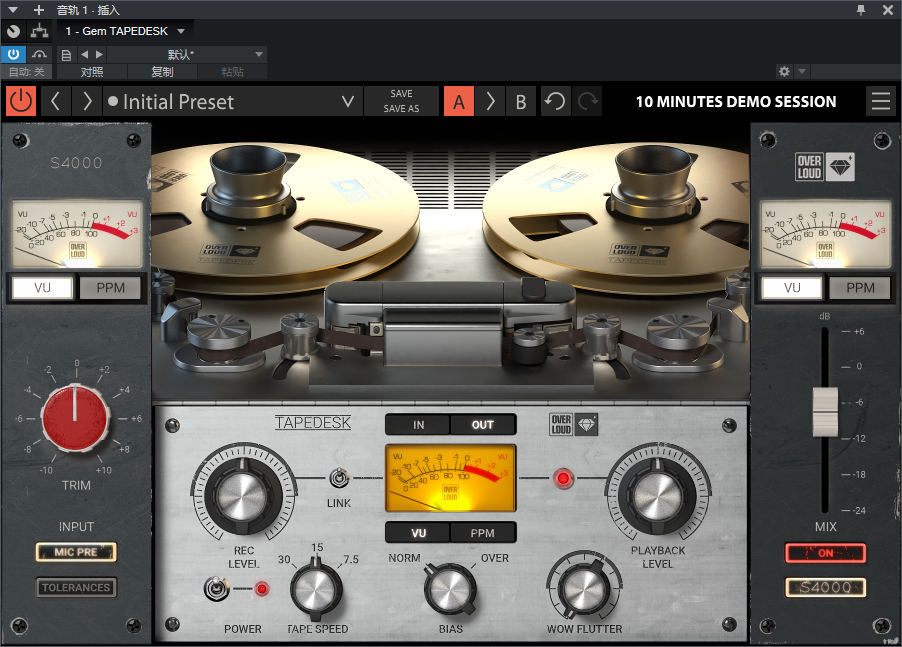
Task: Open host settings gear icon
Action: click(x=784, y=71)
